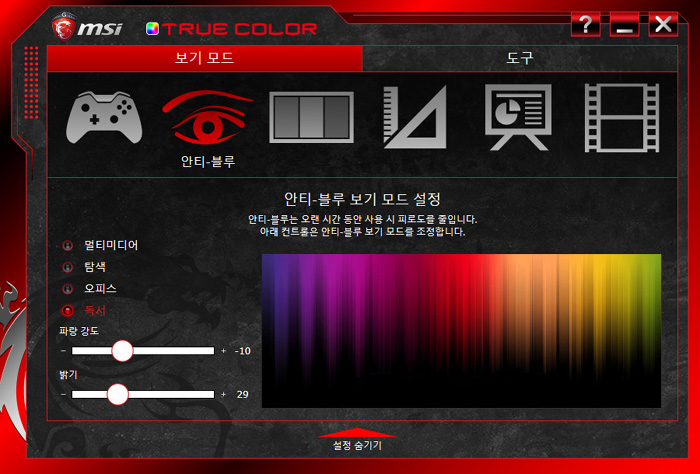Select the 탐색 radio button
Screen dimensions: 700x474
[x=67, y=267]
